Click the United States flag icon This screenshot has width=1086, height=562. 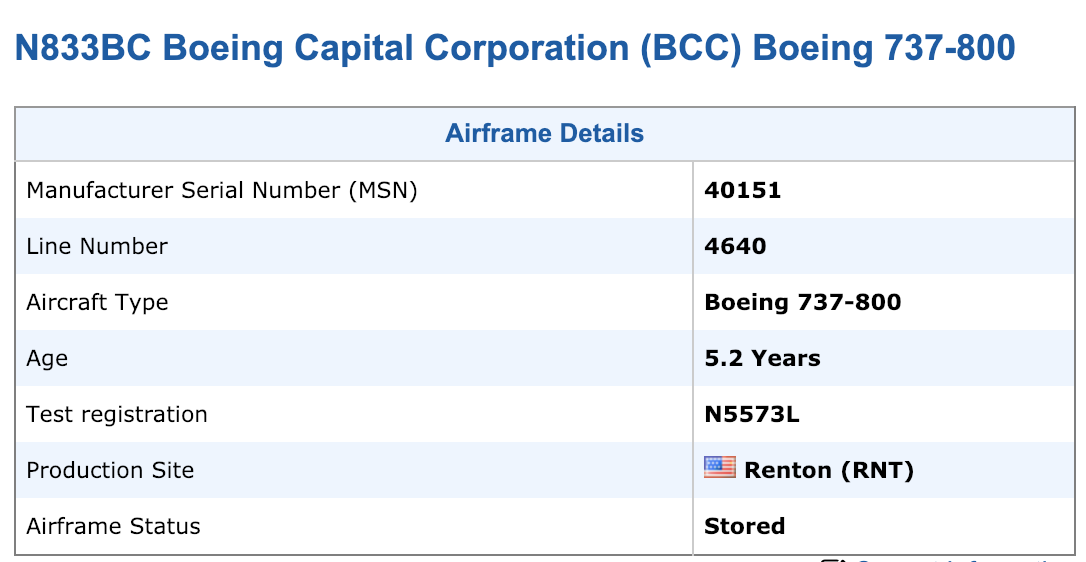pos(719,467)
